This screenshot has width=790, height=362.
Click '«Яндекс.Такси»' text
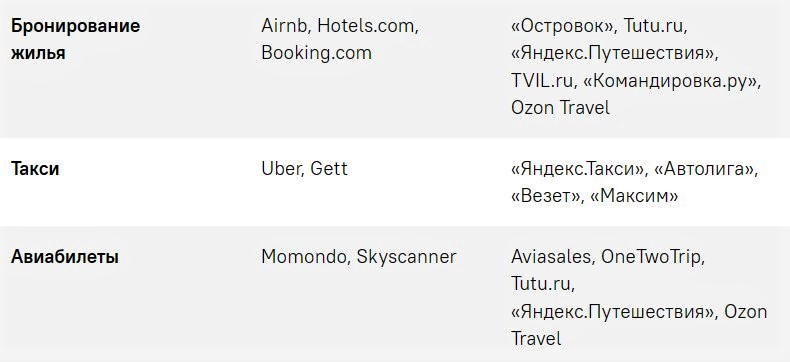pyautogui.click(x=576, y=169)
